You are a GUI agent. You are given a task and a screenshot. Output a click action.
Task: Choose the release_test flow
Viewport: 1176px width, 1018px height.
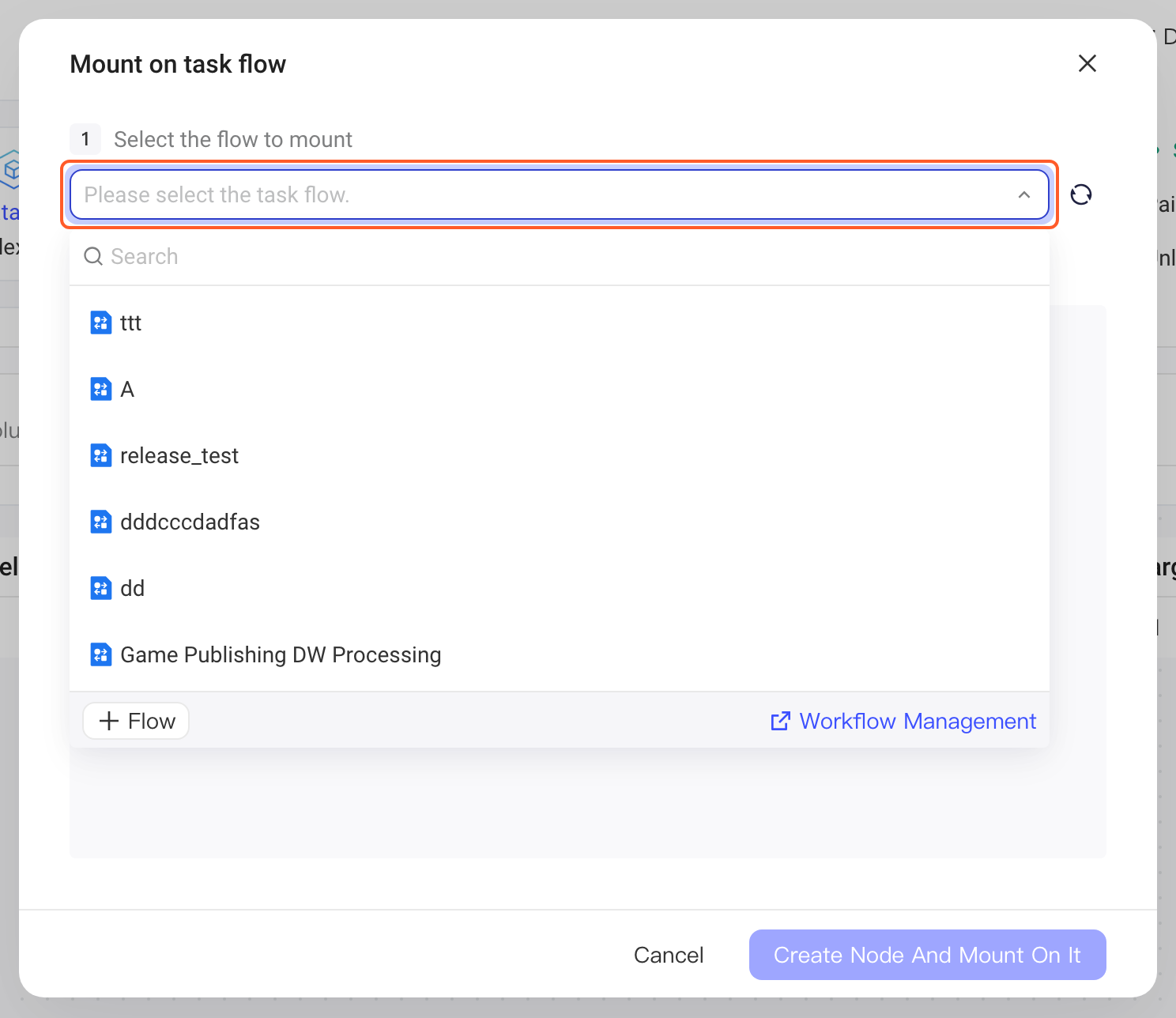click(560, 455)
